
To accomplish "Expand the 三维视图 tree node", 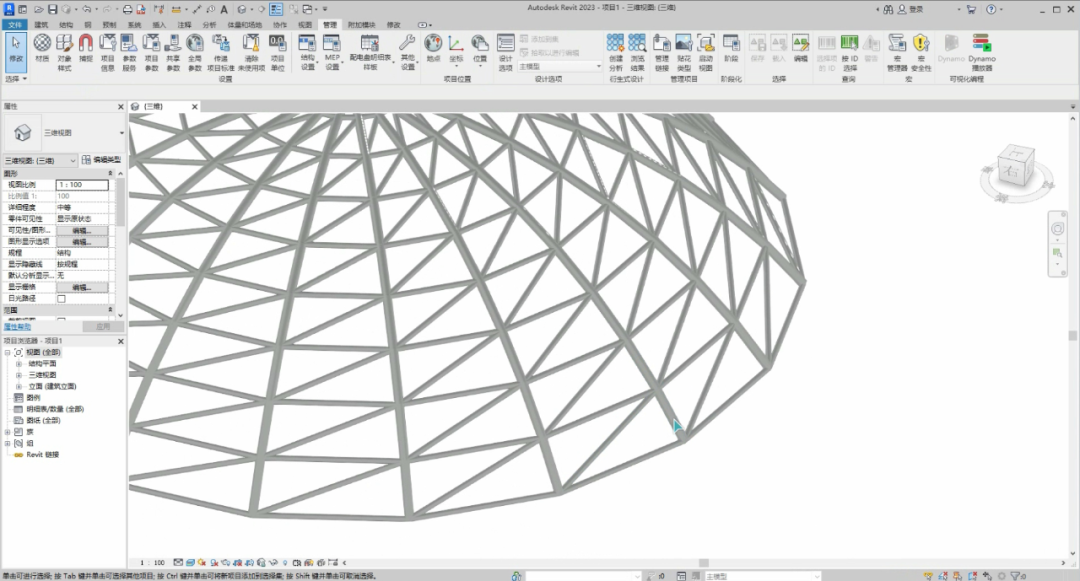I will pos(19,375).
